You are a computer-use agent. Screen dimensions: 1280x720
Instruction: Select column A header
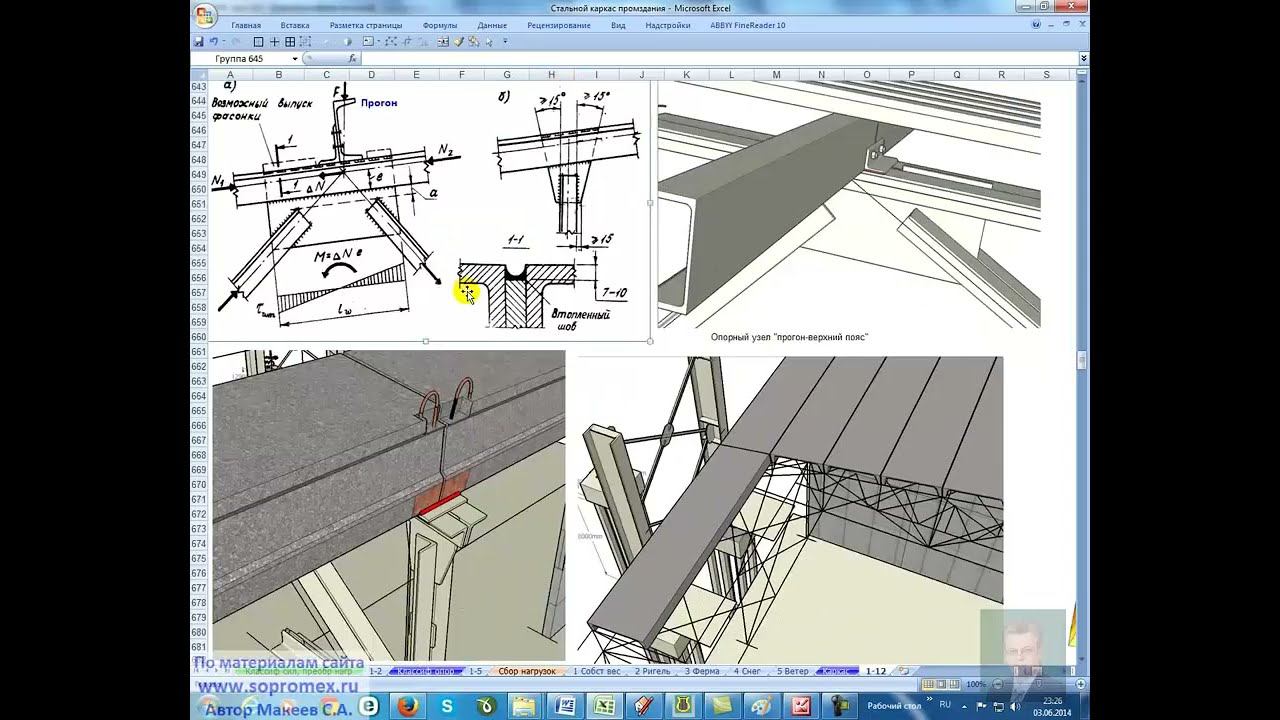pyautogui.click(x=231, y=75)
